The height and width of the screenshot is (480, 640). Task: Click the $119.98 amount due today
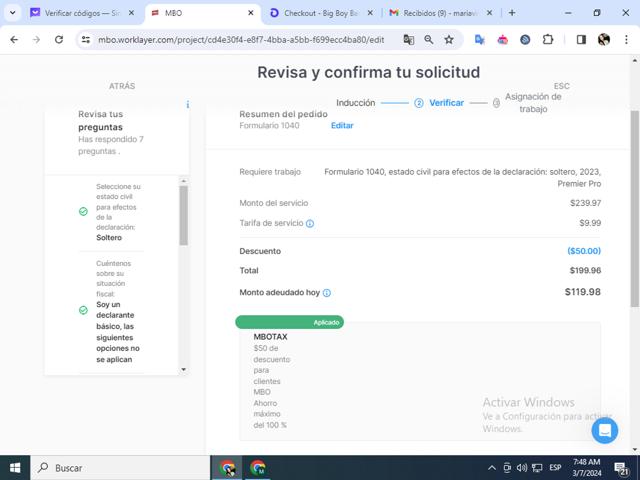point(582,292)
